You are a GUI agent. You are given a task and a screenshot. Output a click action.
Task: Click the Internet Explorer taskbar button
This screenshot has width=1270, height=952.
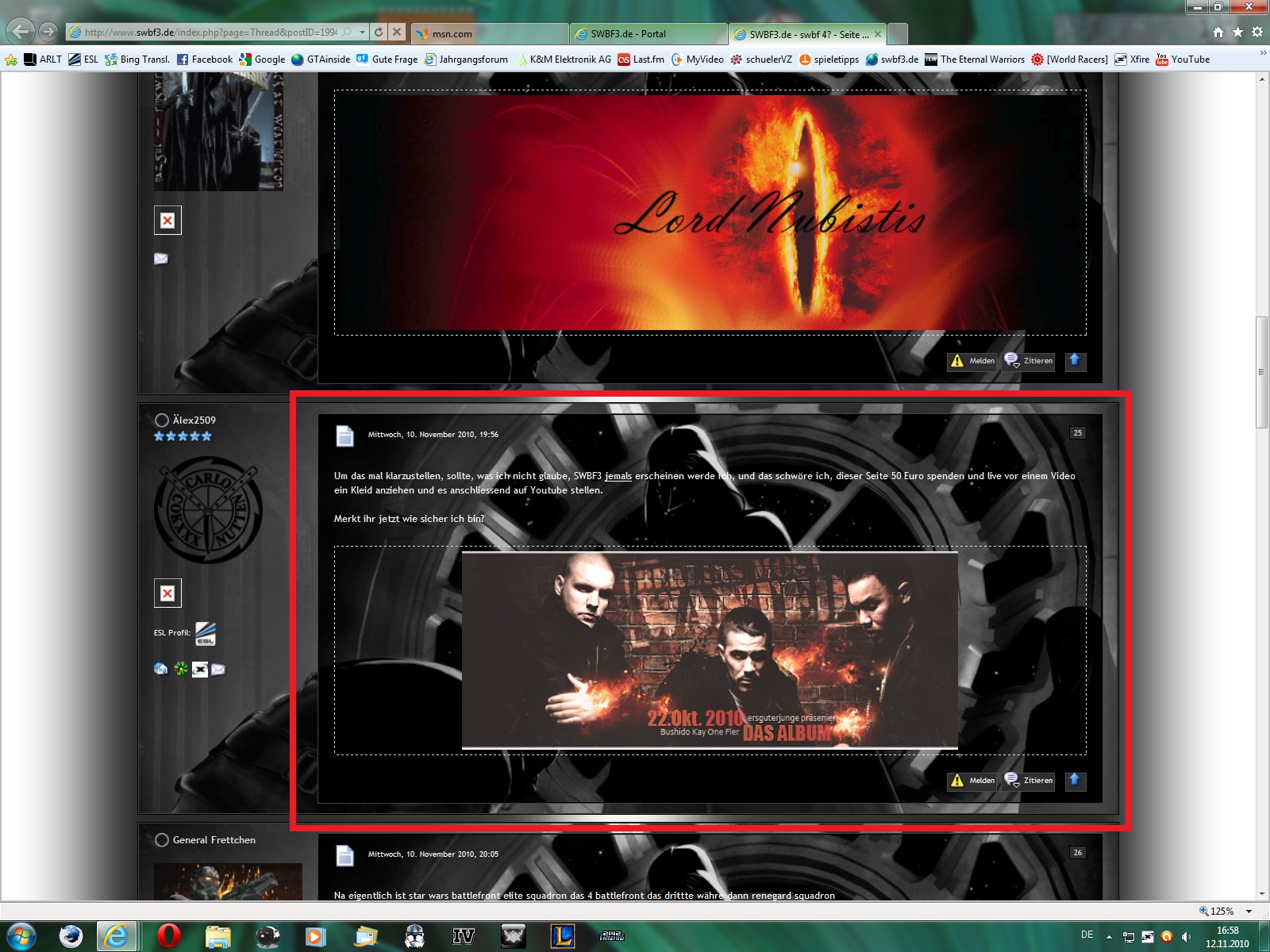(x=117, y=936)
